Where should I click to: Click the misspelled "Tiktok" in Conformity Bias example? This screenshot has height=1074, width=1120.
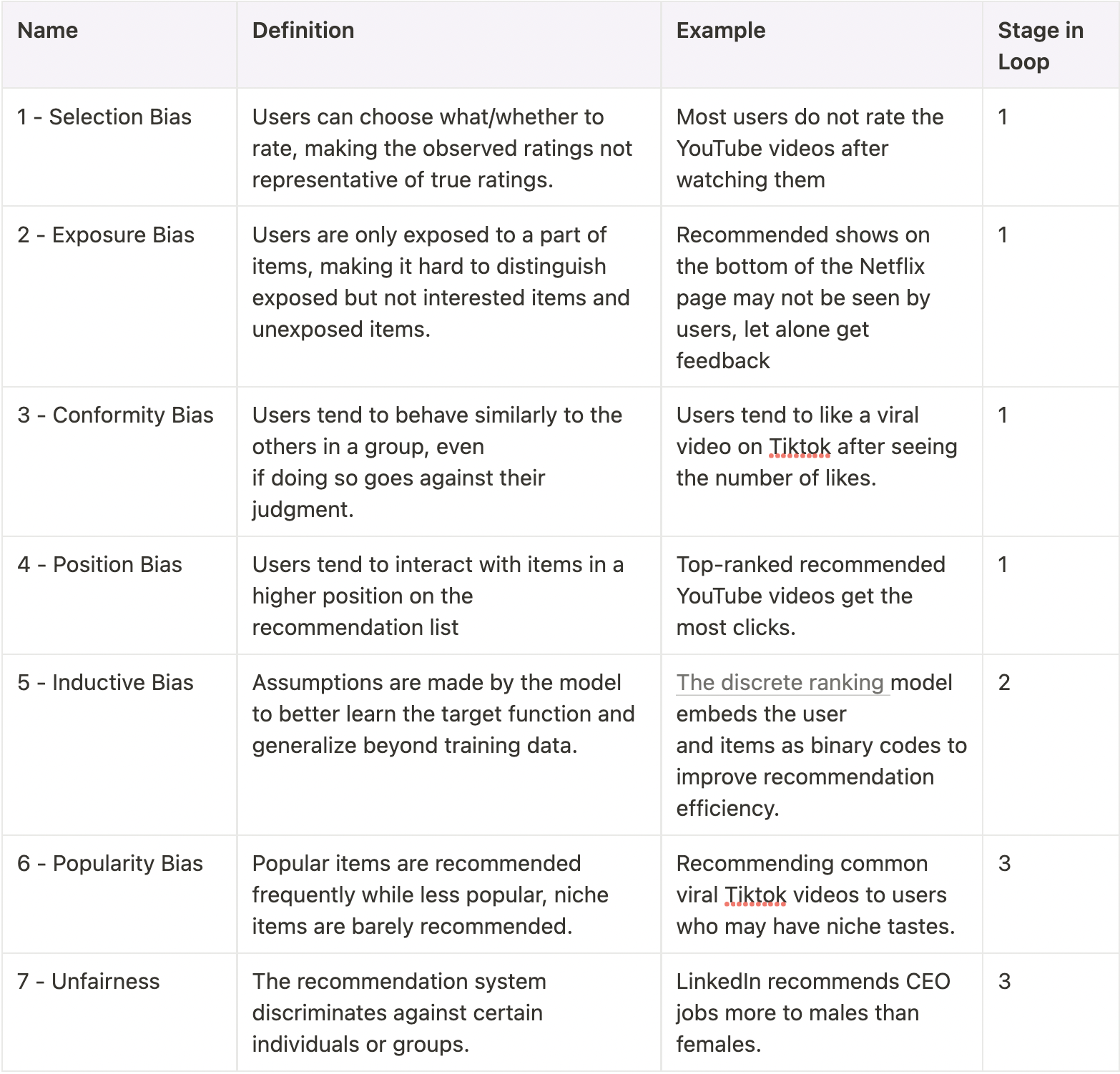[x=800, y=447]
